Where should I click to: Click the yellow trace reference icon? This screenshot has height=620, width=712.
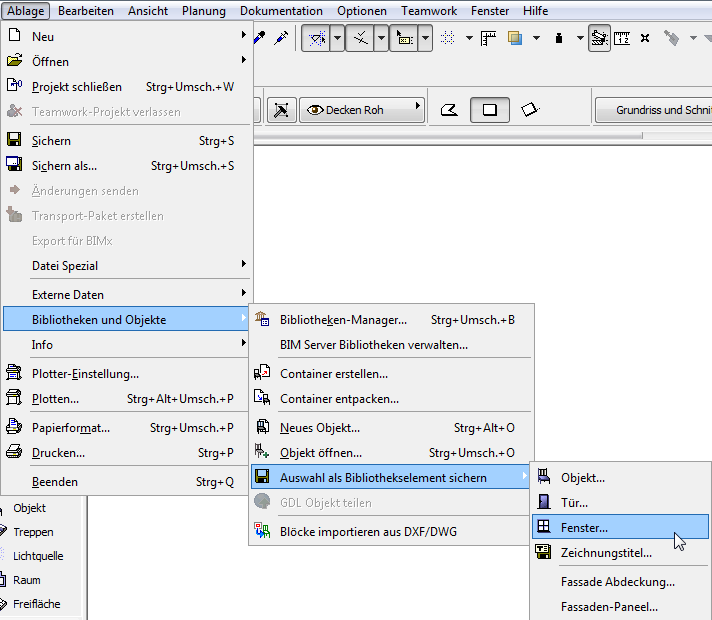514,38
